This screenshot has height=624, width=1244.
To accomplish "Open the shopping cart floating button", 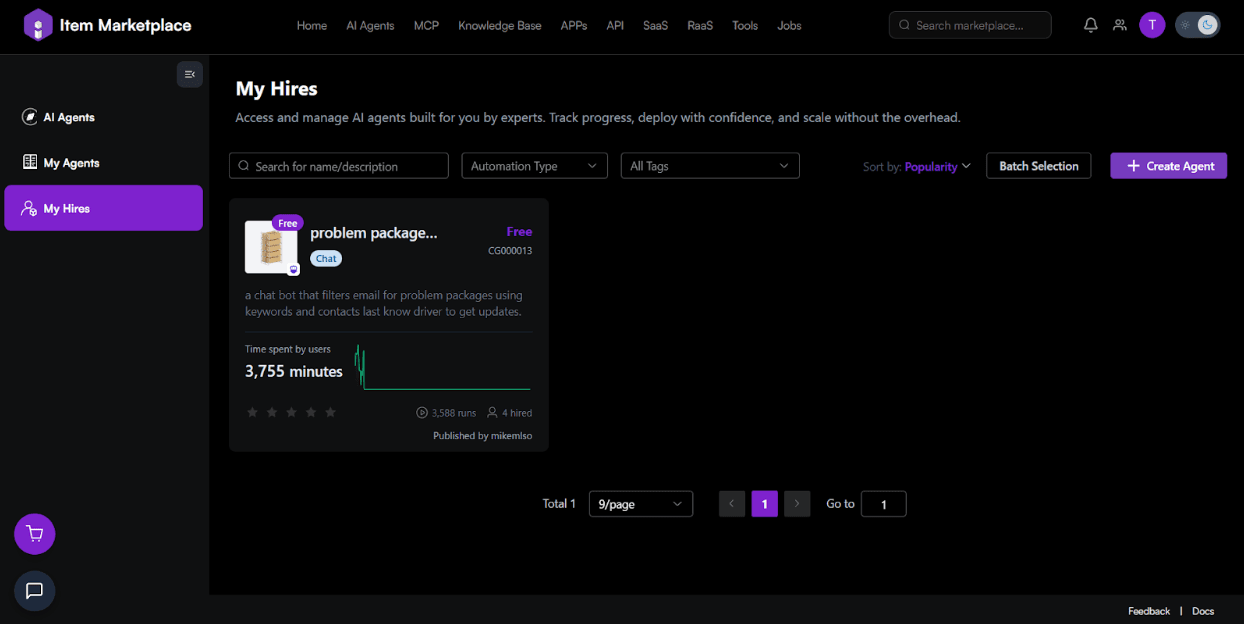I will tap(35, 534).
